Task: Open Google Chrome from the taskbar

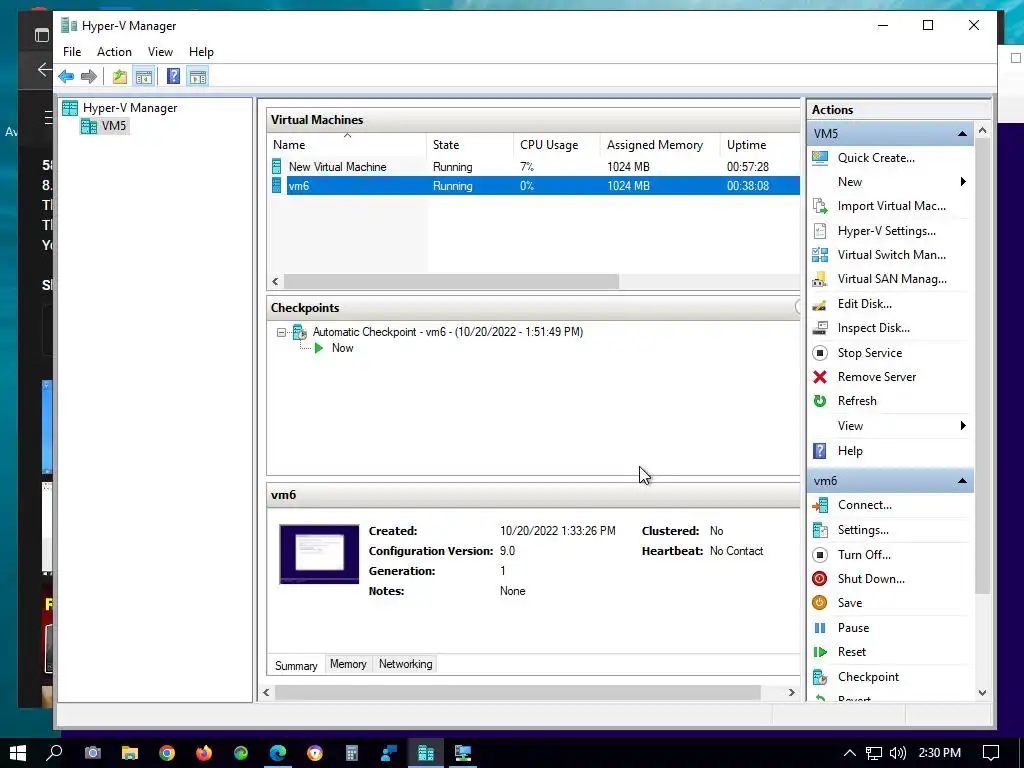Action: 167,753
